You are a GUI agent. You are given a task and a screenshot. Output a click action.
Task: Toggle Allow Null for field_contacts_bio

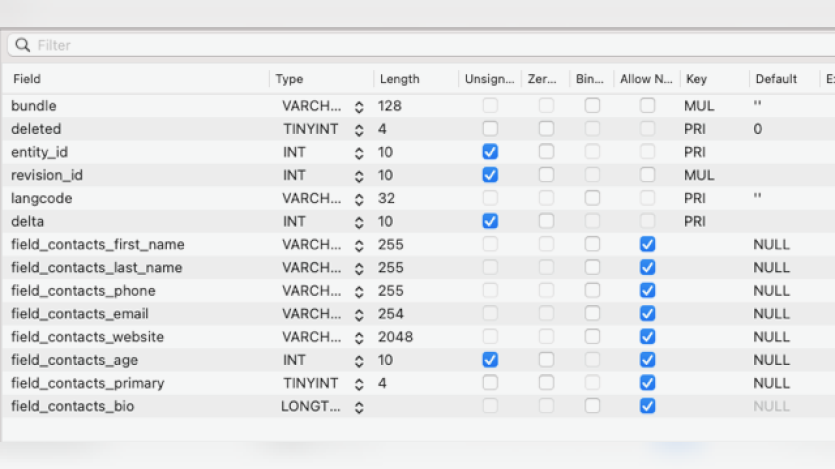pos(647,406)
